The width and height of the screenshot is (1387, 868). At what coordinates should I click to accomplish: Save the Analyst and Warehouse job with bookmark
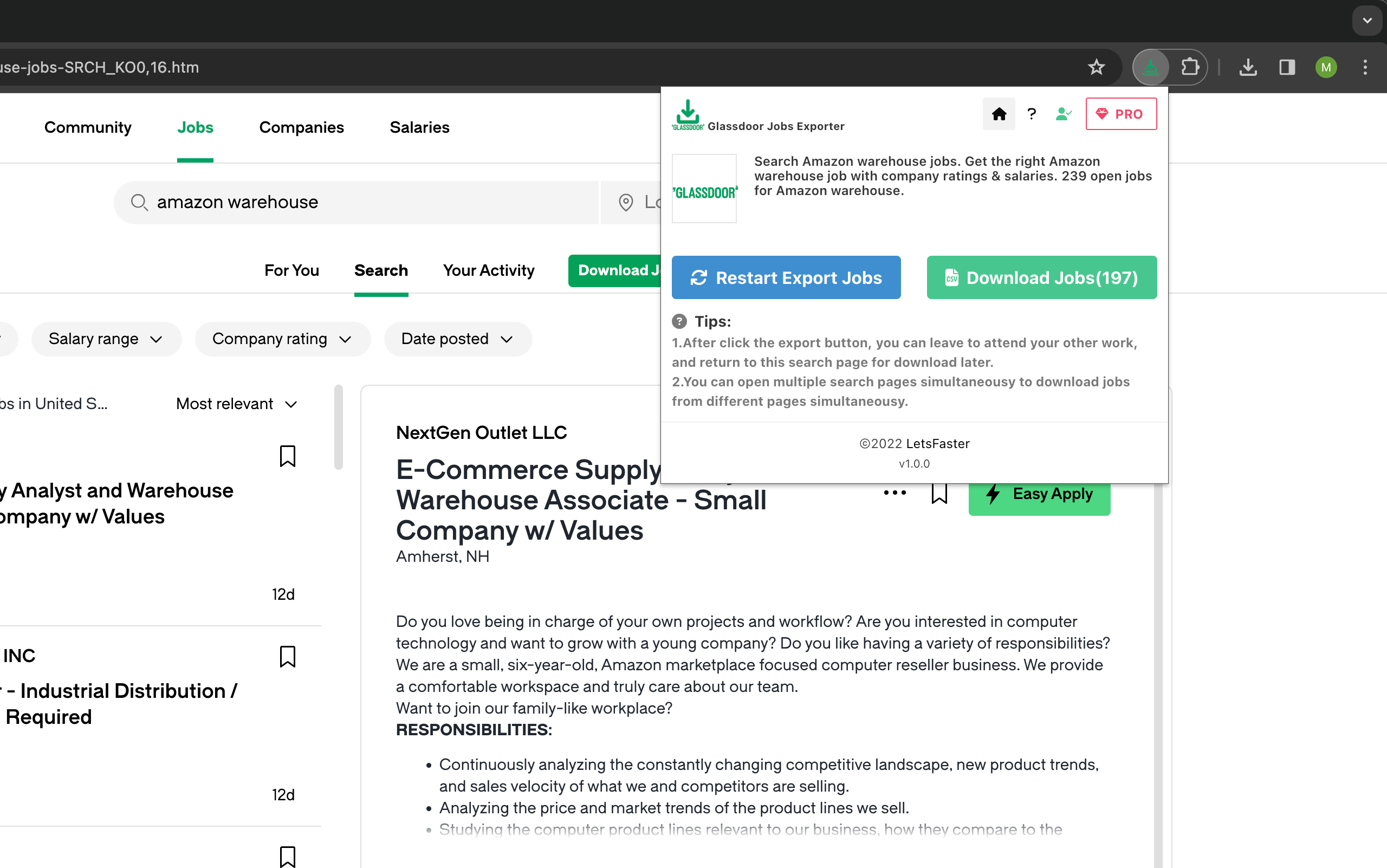click(288, 456)
